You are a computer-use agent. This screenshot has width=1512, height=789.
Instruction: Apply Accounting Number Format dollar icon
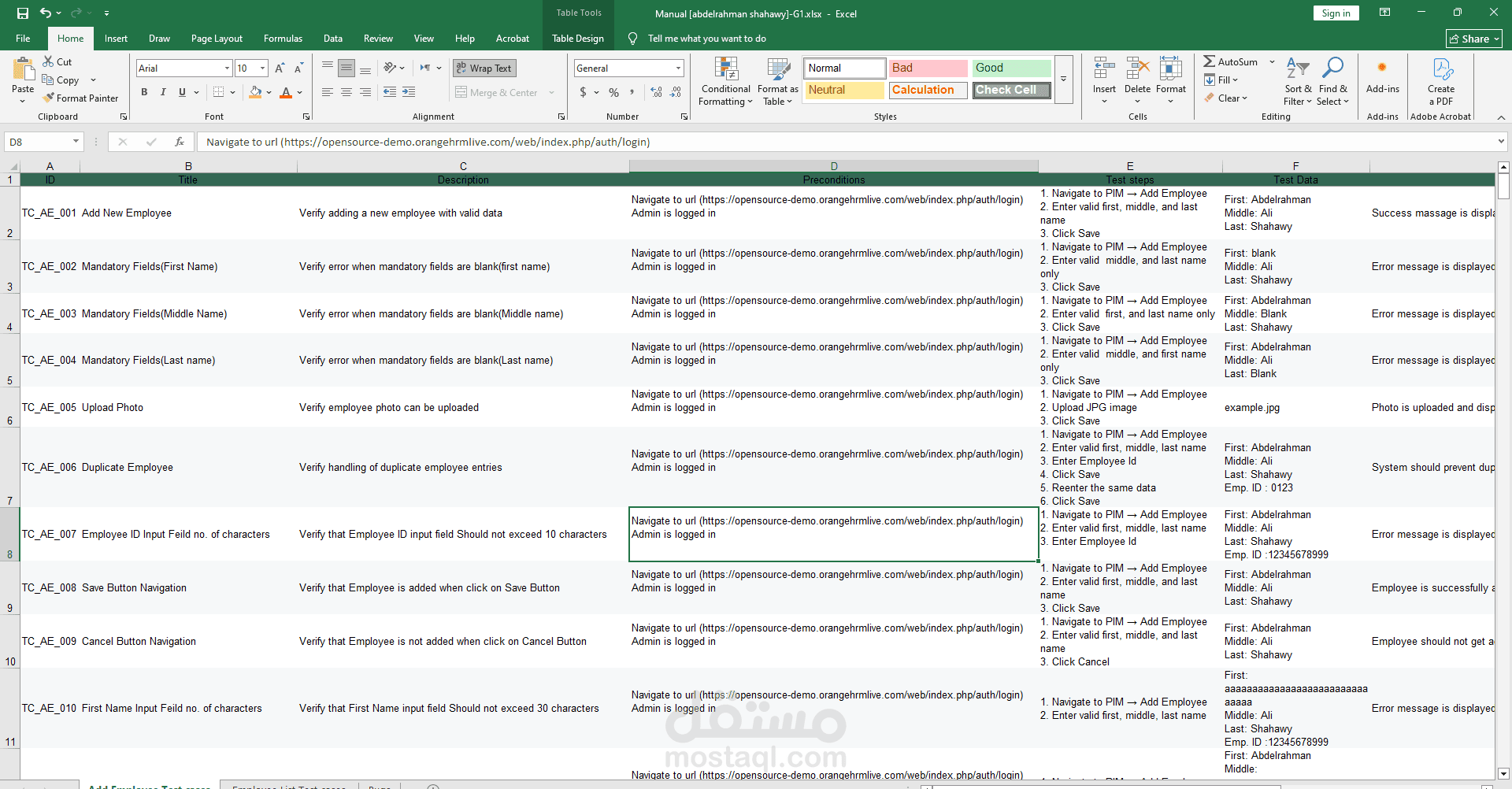point(583,92)
